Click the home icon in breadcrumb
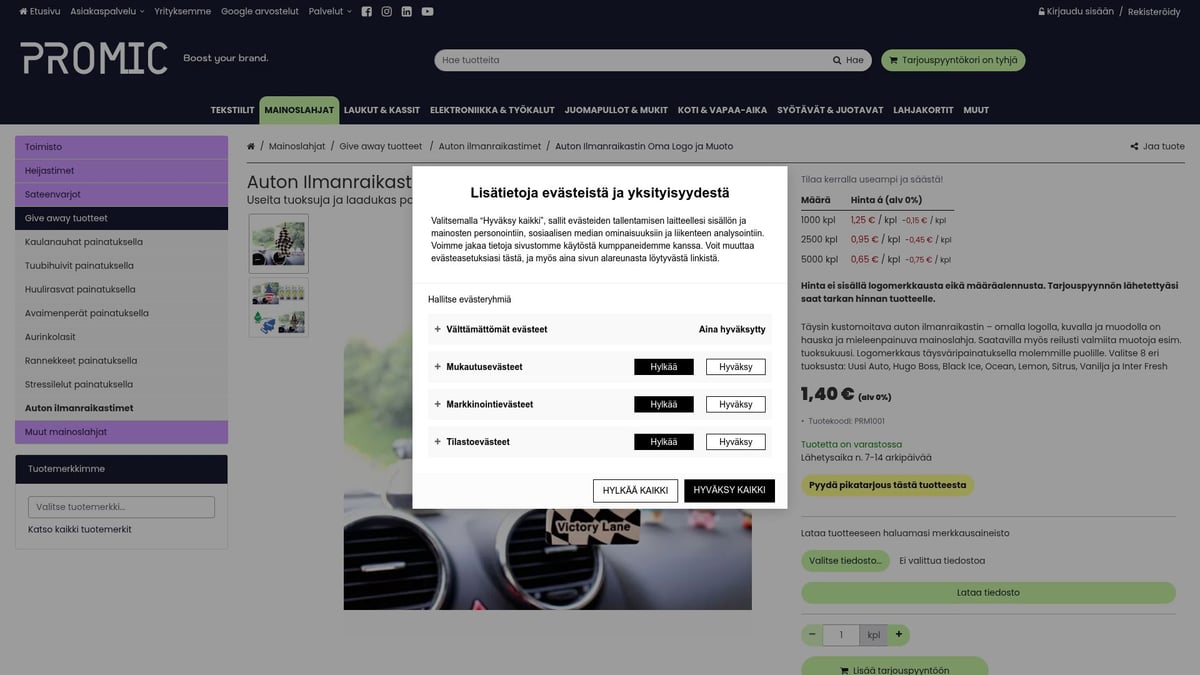The width and height of the screenshot is (1200, 675). coord(251,146)
